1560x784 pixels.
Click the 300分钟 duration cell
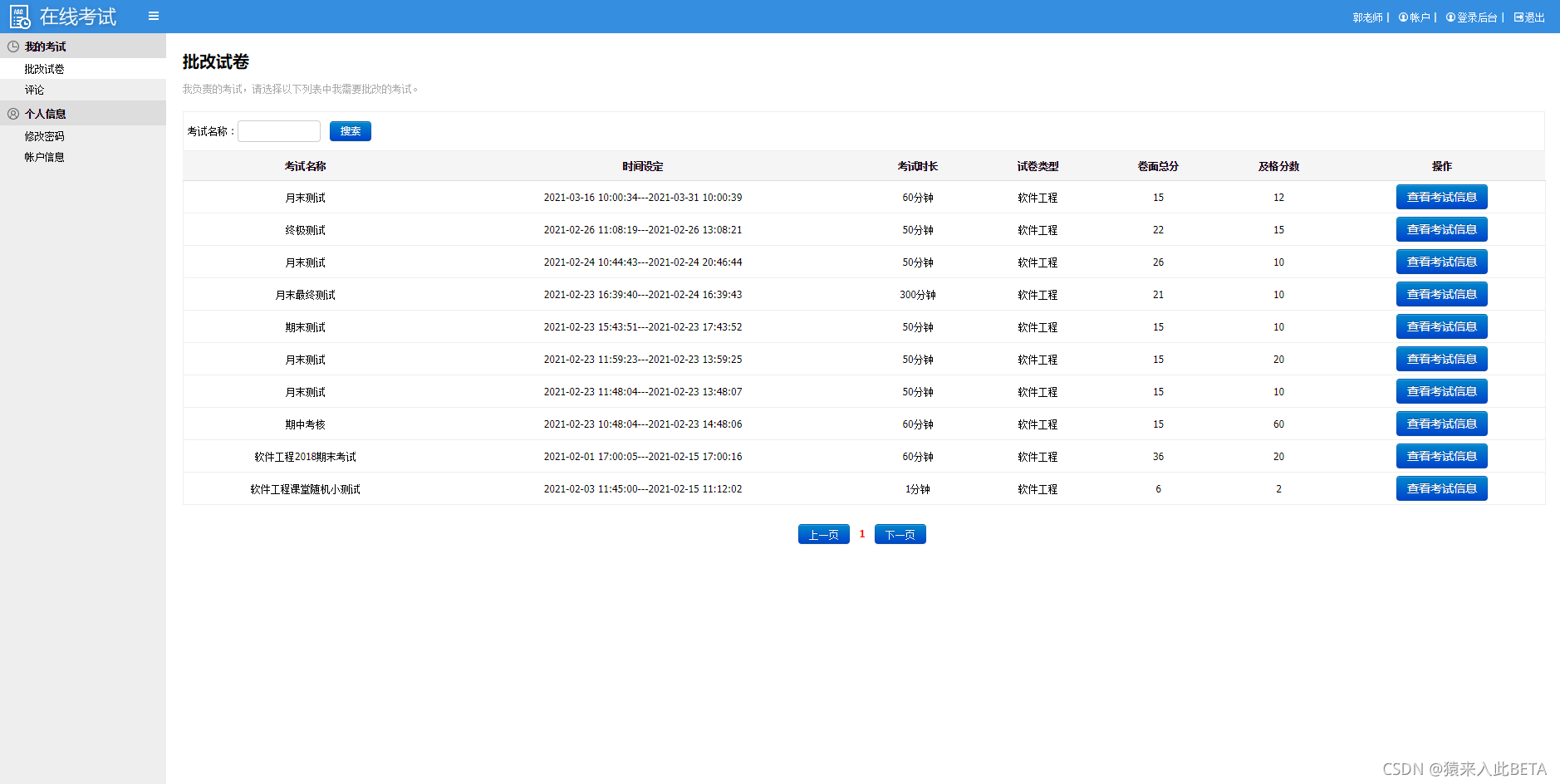click(x=918, y=295)
